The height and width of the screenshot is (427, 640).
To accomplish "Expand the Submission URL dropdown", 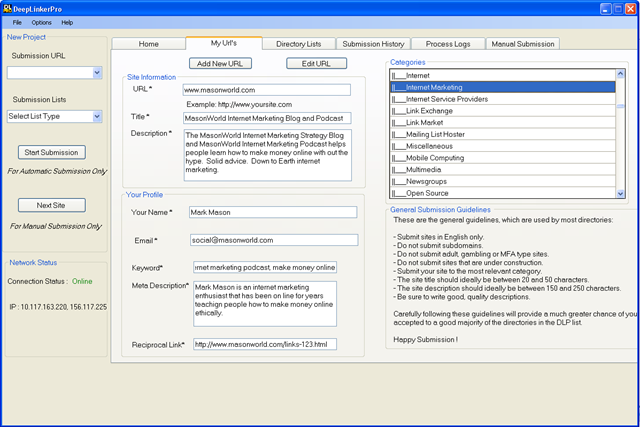I will (x=97, y=73).
